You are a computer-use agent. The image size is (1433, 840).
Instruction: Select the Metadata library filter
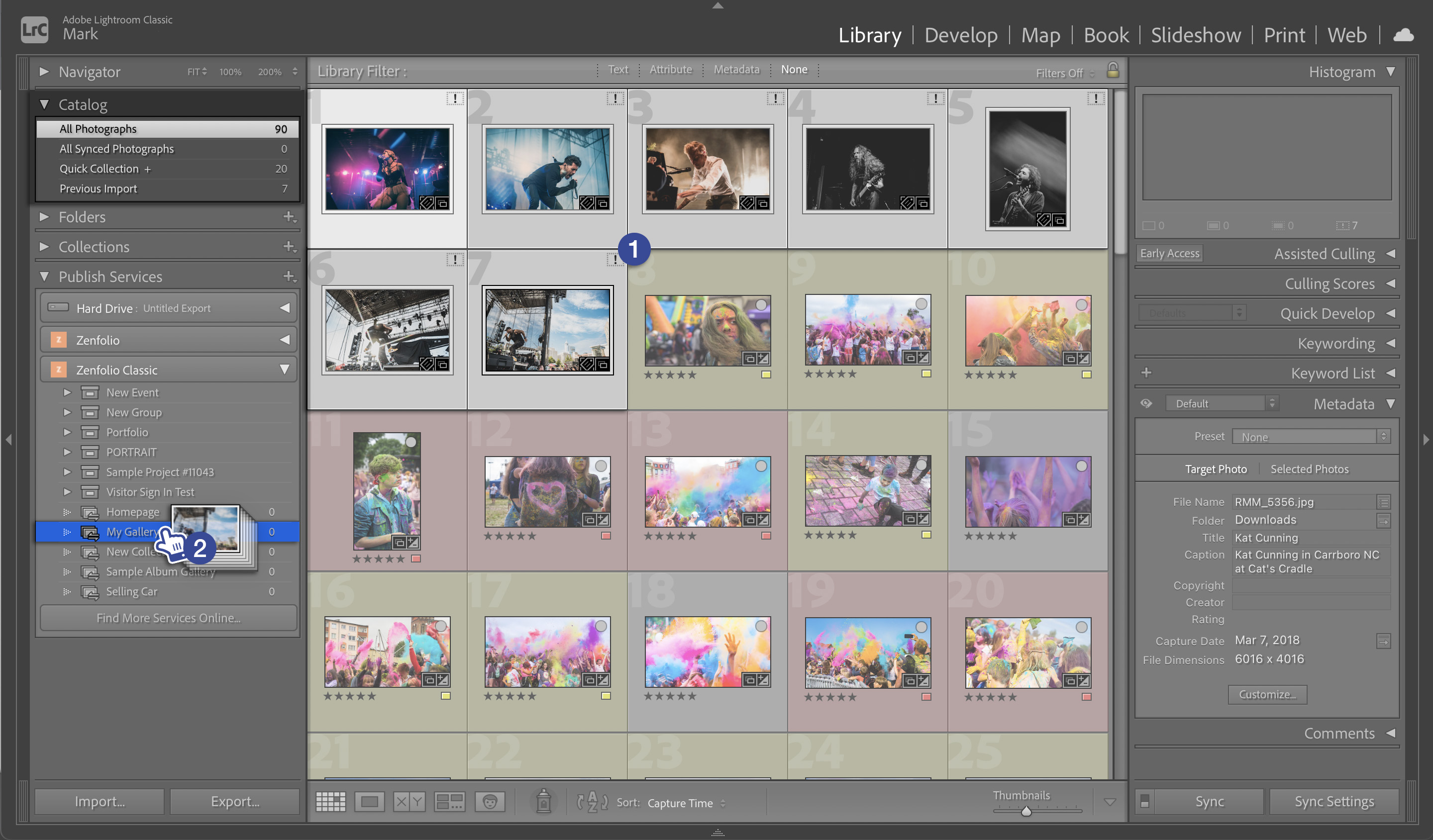coord(736,69)
